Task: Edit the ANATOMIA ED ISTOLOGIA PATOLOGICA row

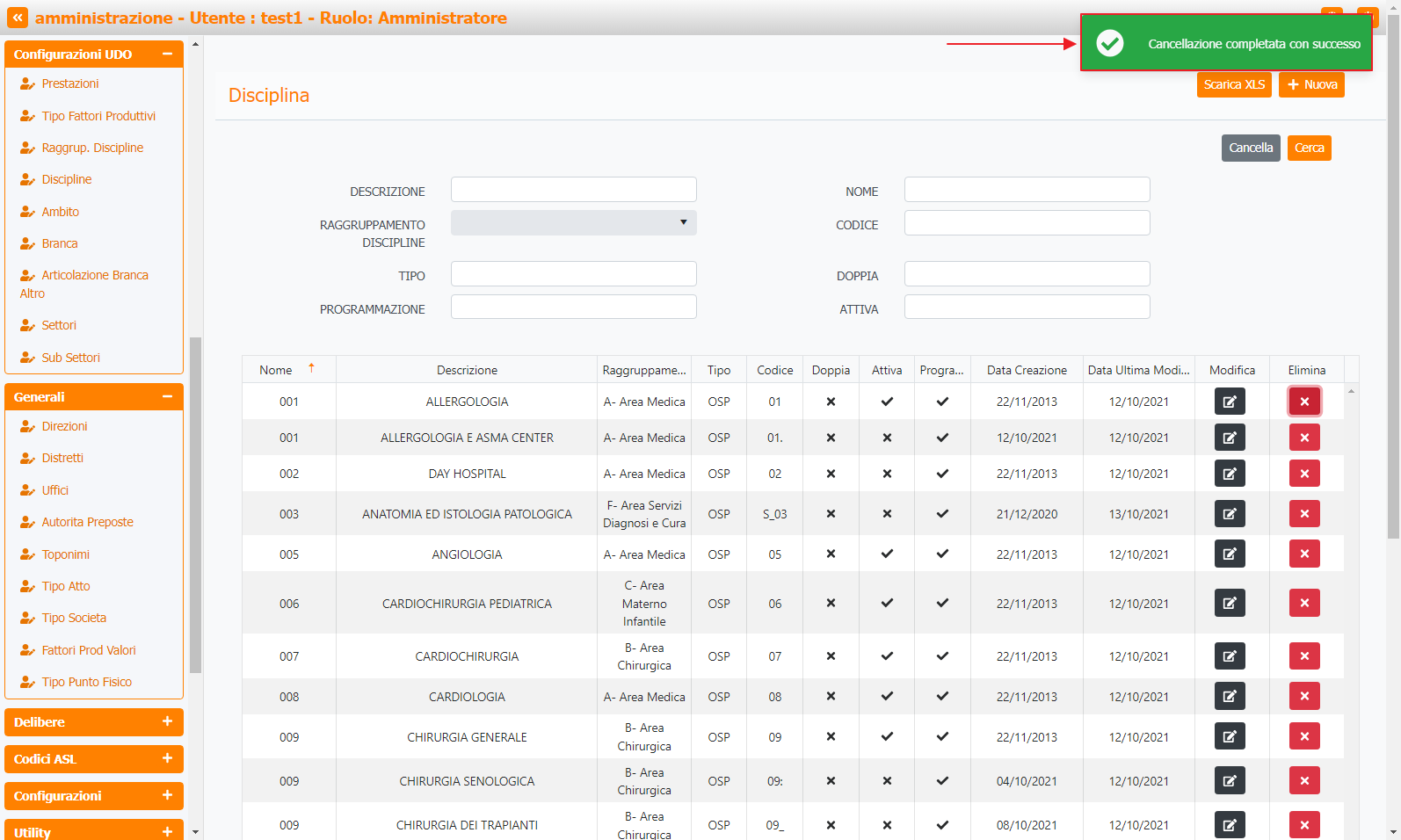Action: pos(1229,514)
